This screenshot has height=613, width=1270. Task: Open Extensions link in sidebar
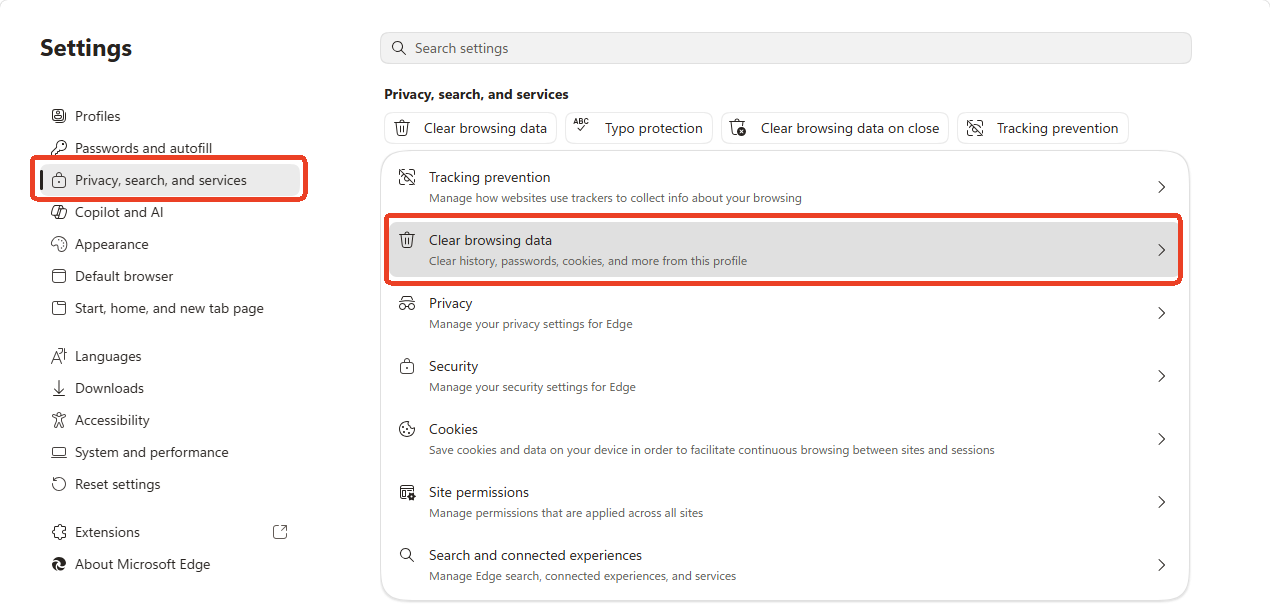coord(170,532)
